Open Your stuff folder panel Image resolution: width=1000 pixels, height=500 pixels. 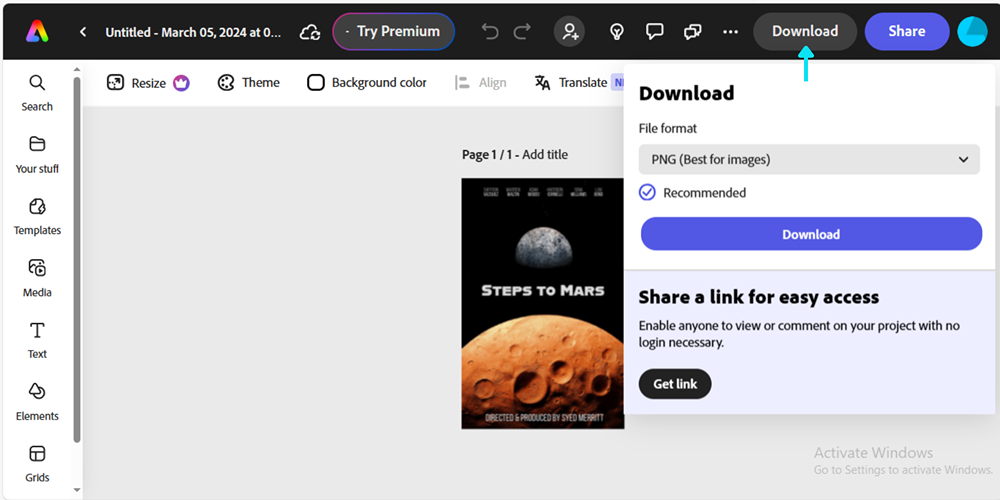click(37, 155)
